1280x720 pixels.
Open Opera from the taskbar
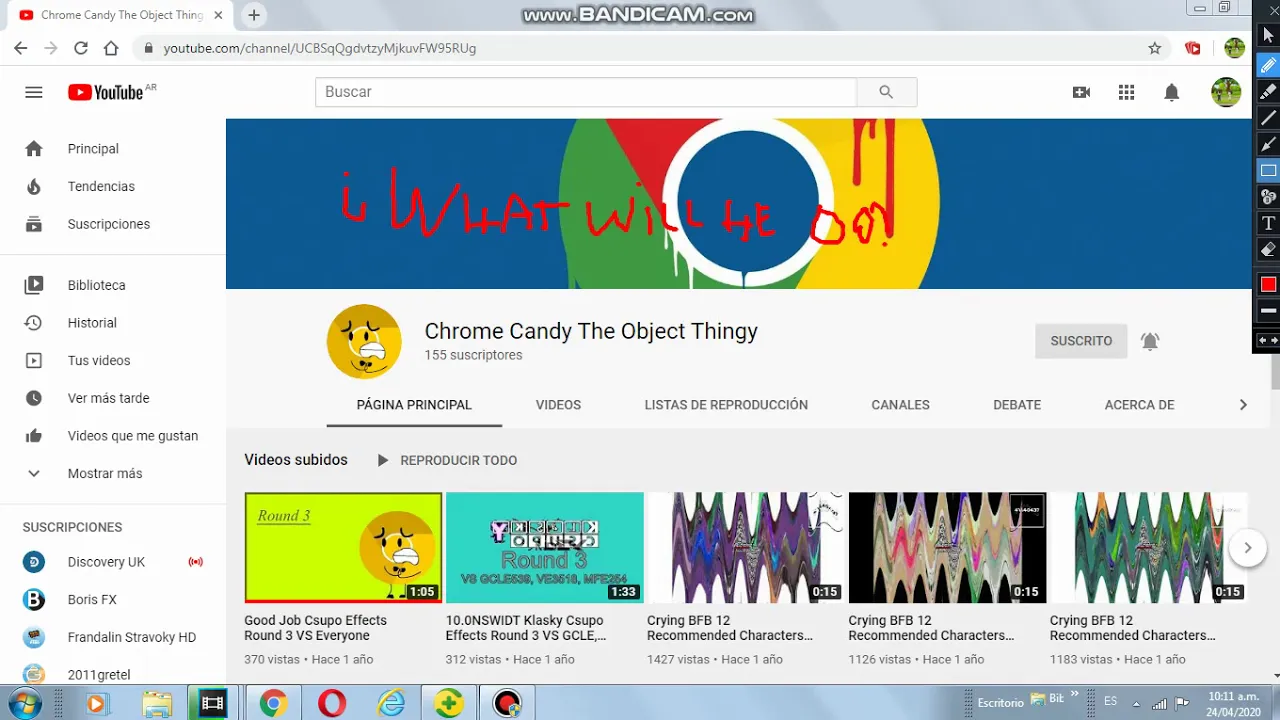[331, 704]
